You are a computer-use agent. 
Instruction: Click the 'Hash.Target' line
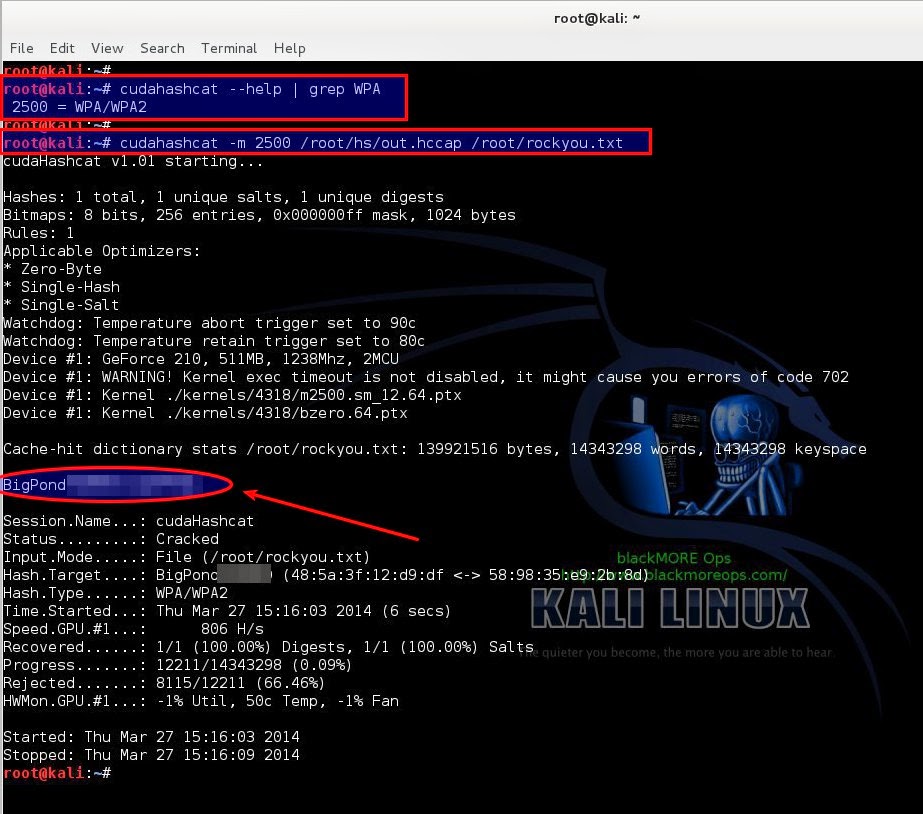(326, 575)
